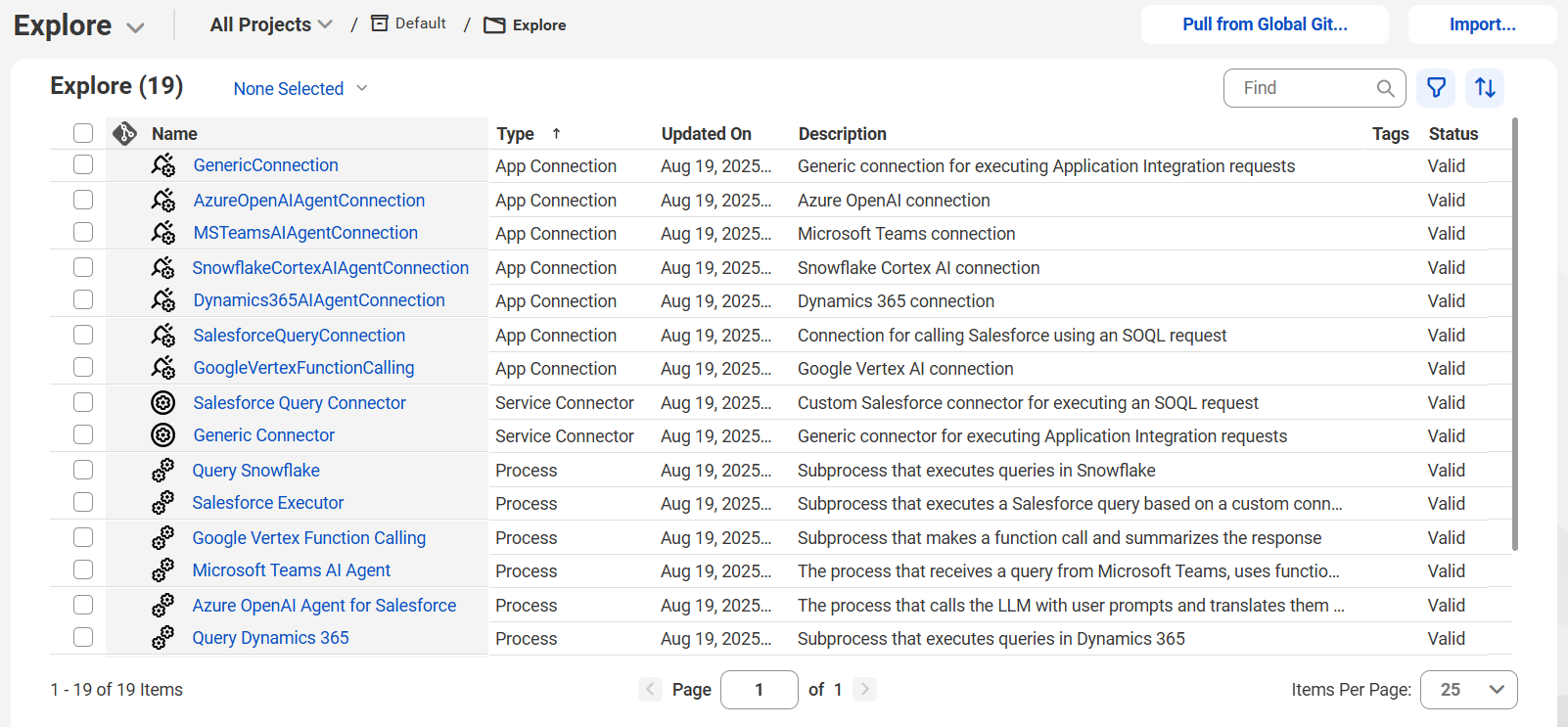Click the MSTeamsAIAgentConnection row icon
Image resolution: width=1568 pixels, height=727 pixels.
pos(163,233)
